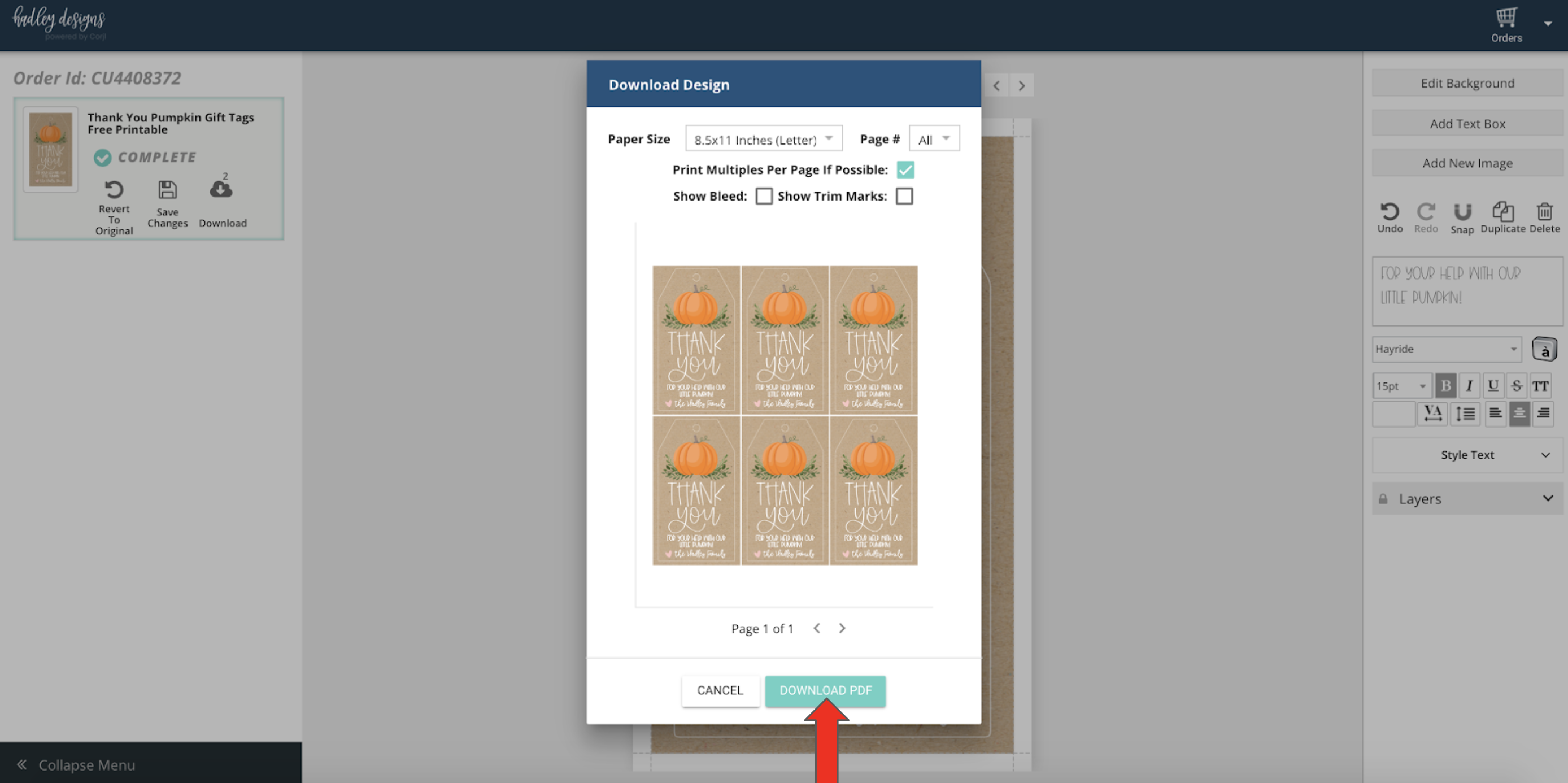Open the Paper Size dropdown
Screen dimensions: 1568x783
(x=763, y=139)
